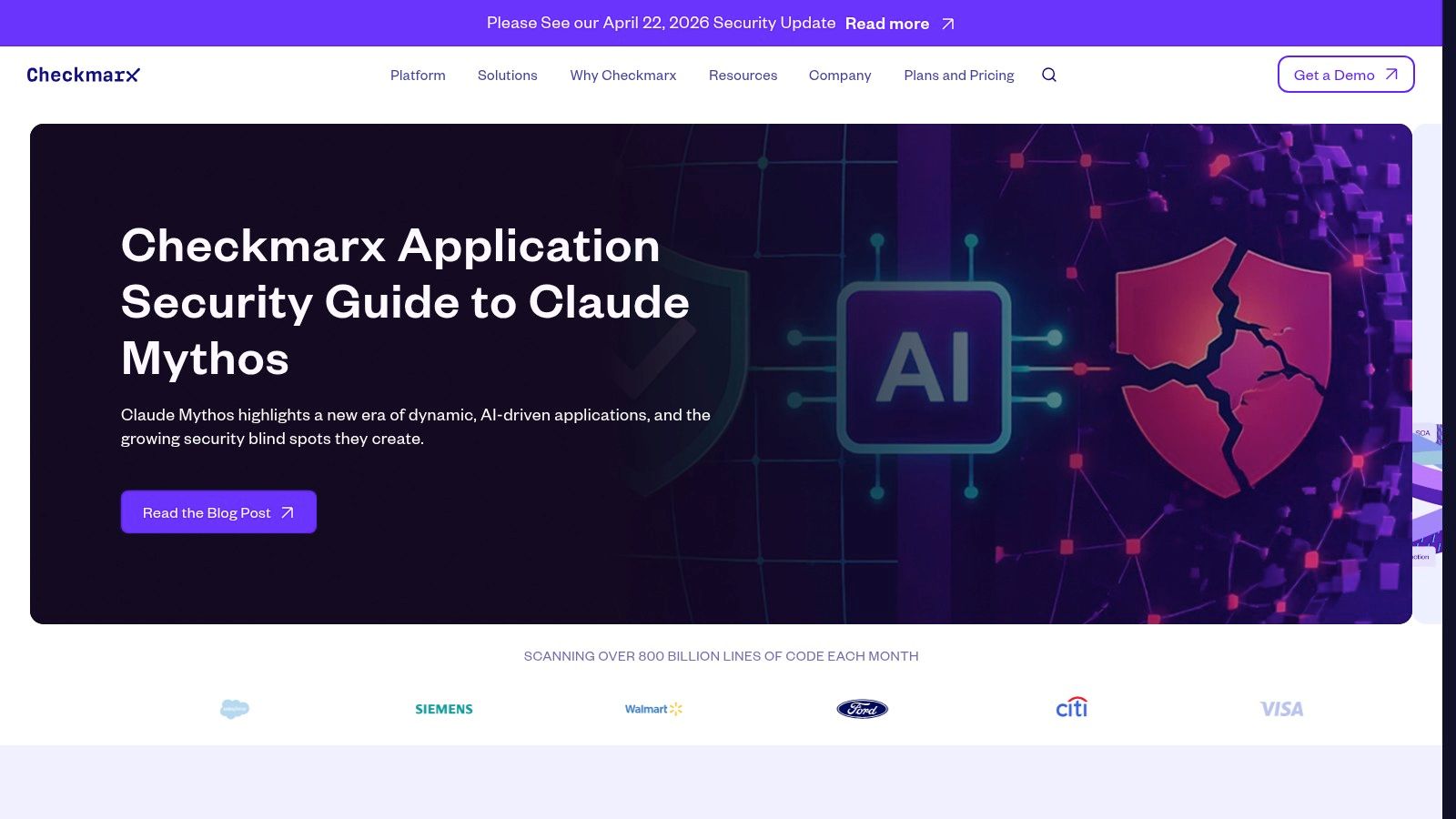Click Read the Blog Post button
The height and width of the screenshot is (819, 1456).
tap(218, 512)
